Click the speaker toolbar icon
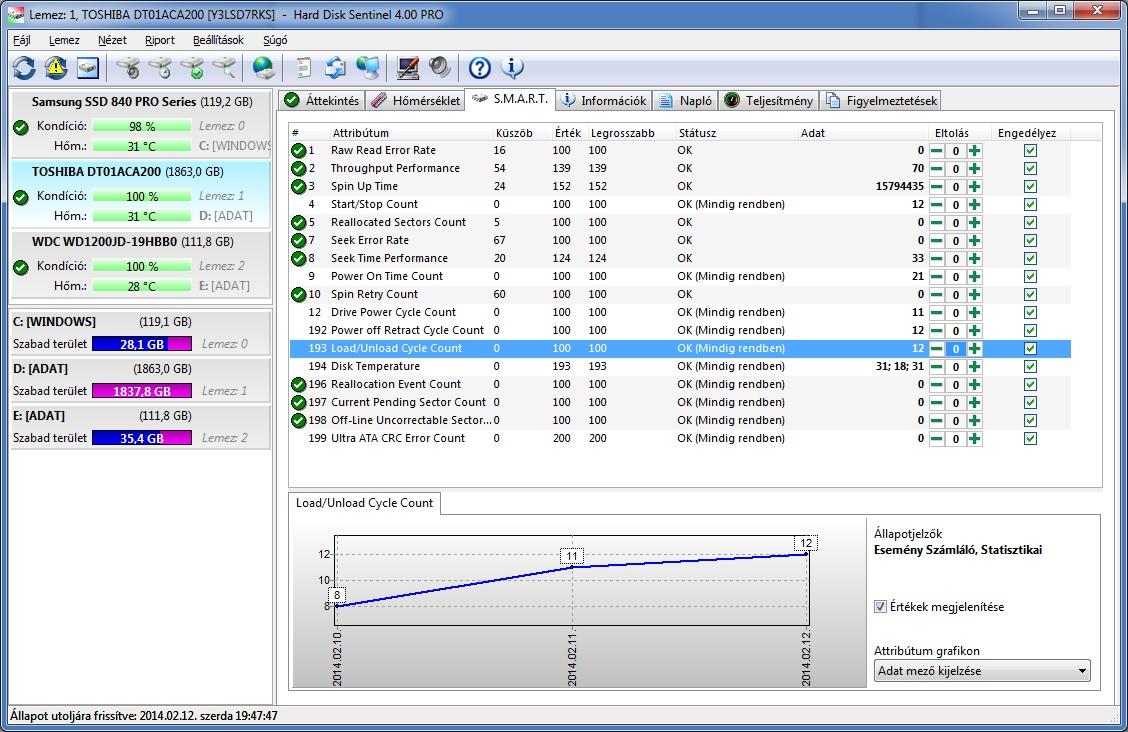 tap(440, 68)
